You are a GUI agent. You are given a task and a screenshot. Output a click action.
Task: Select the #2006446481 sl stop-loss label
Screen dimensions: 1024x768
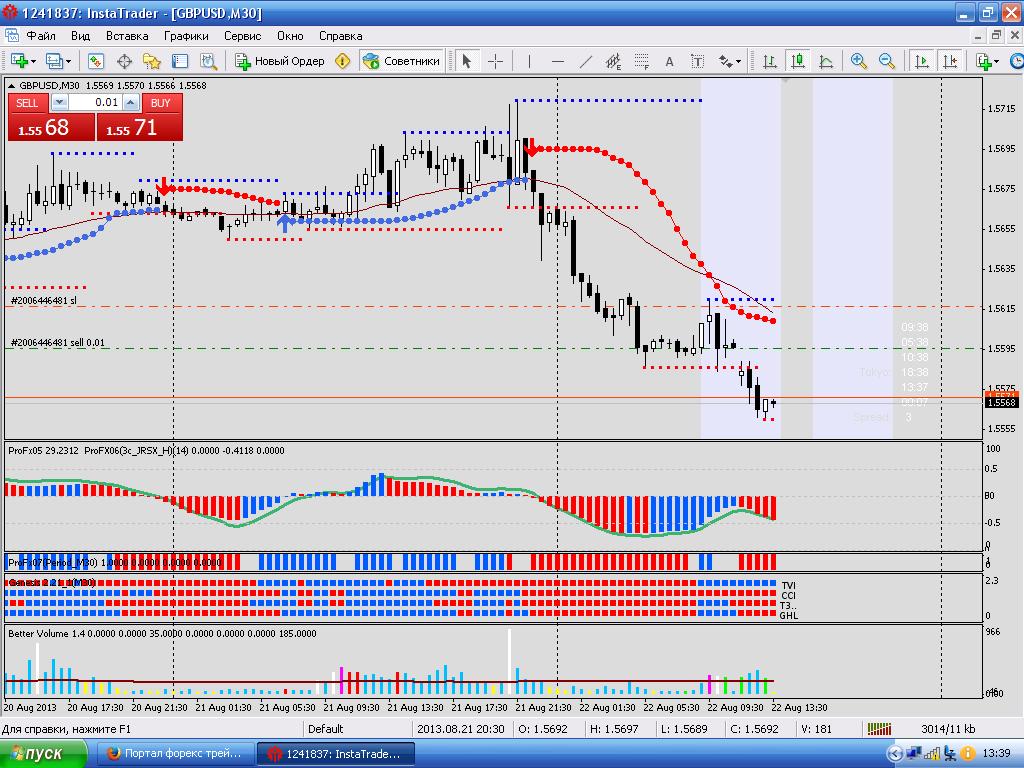44,300
